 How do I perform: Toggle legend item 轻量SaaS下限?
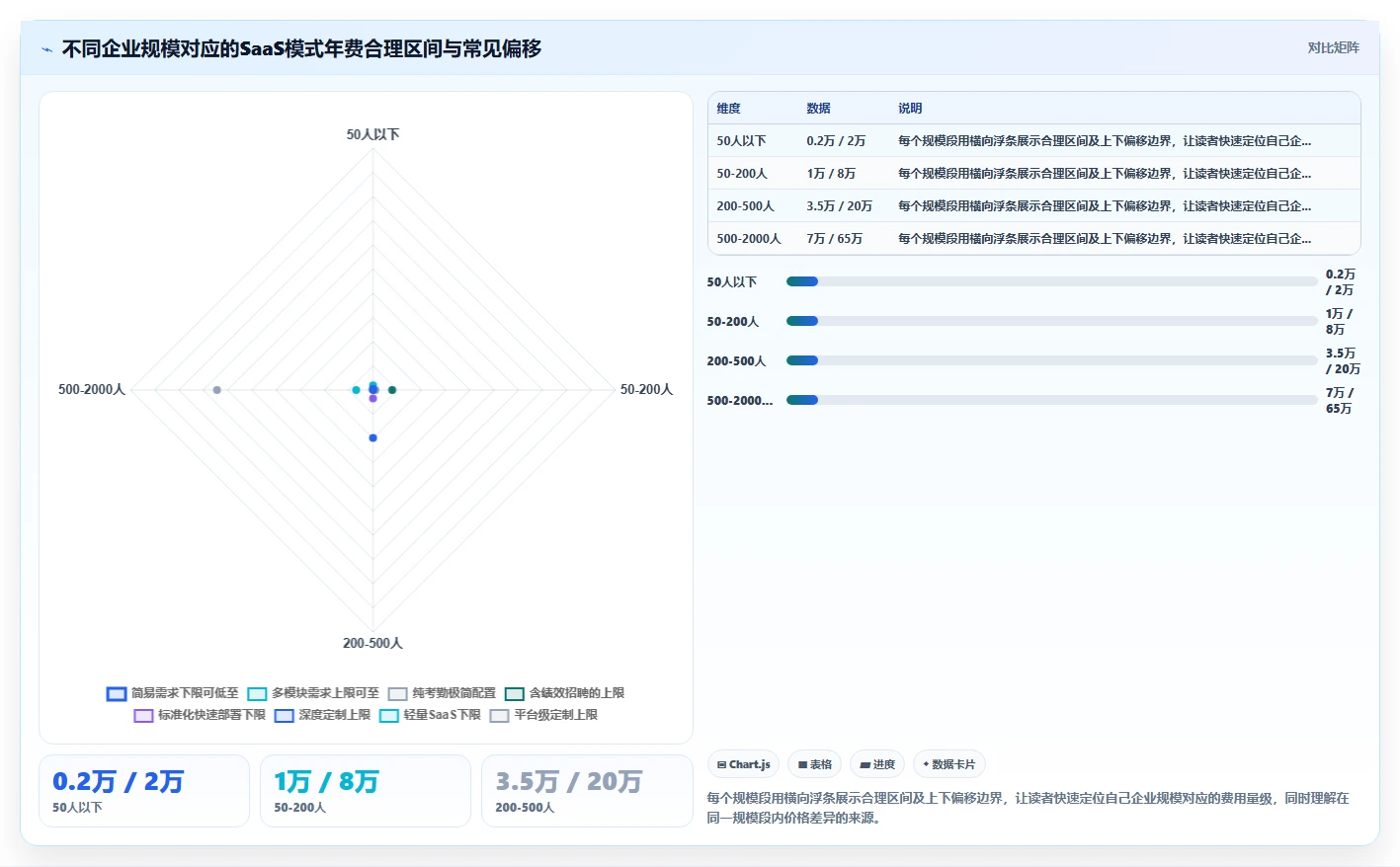coord(430,715)
